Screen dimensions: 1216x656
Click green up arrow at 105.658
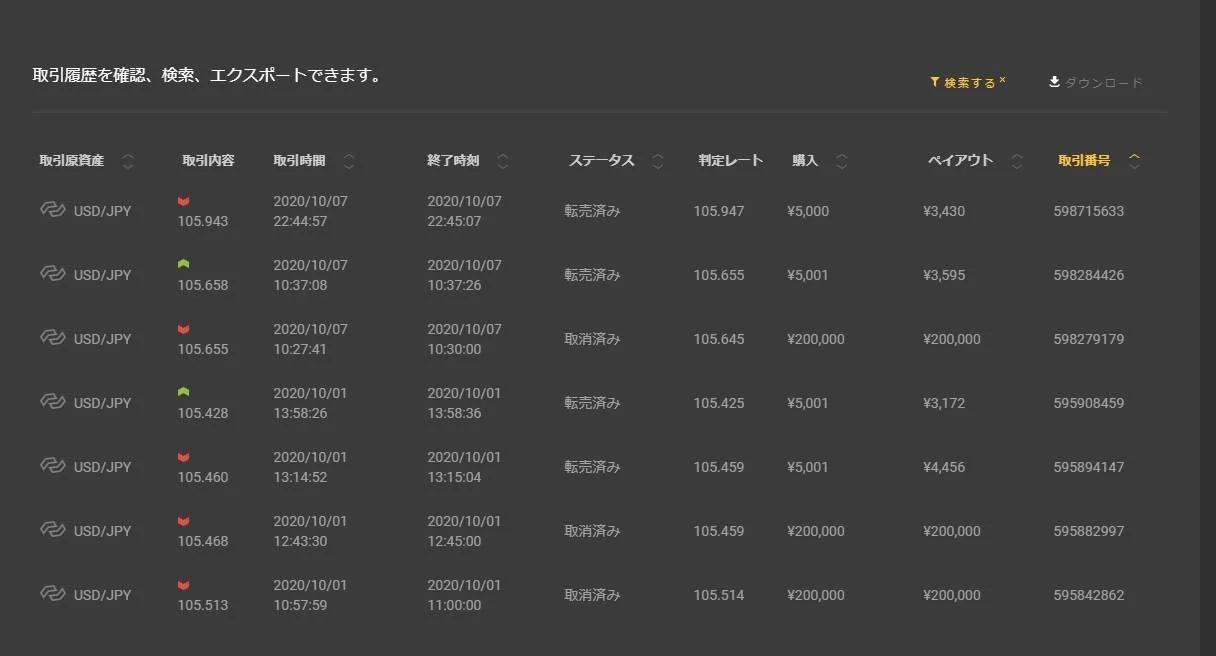coord(184,265)
